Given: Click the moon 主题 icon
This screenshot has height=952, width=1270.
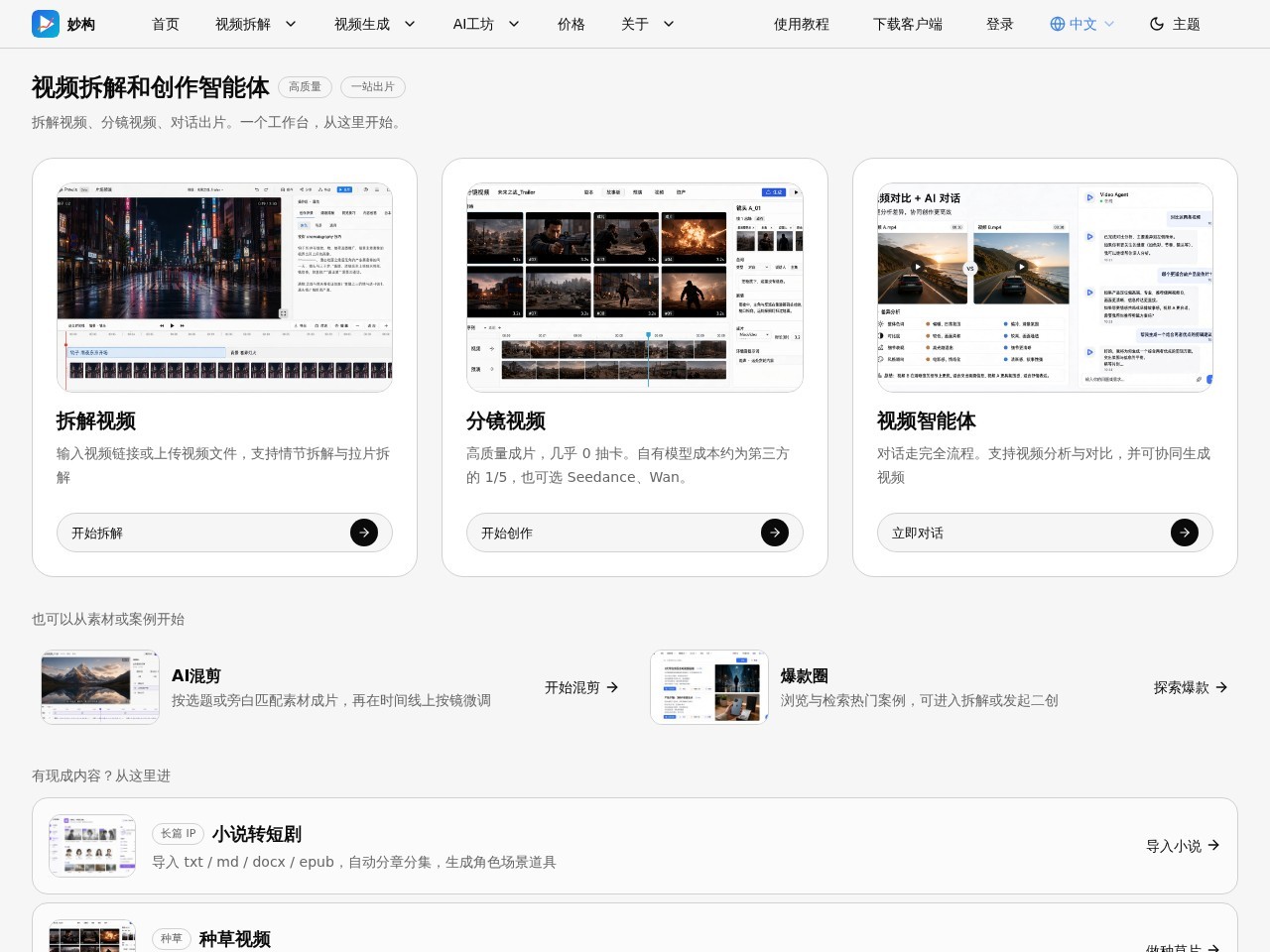Looking at the screenshot, I should coord(1157,24).
